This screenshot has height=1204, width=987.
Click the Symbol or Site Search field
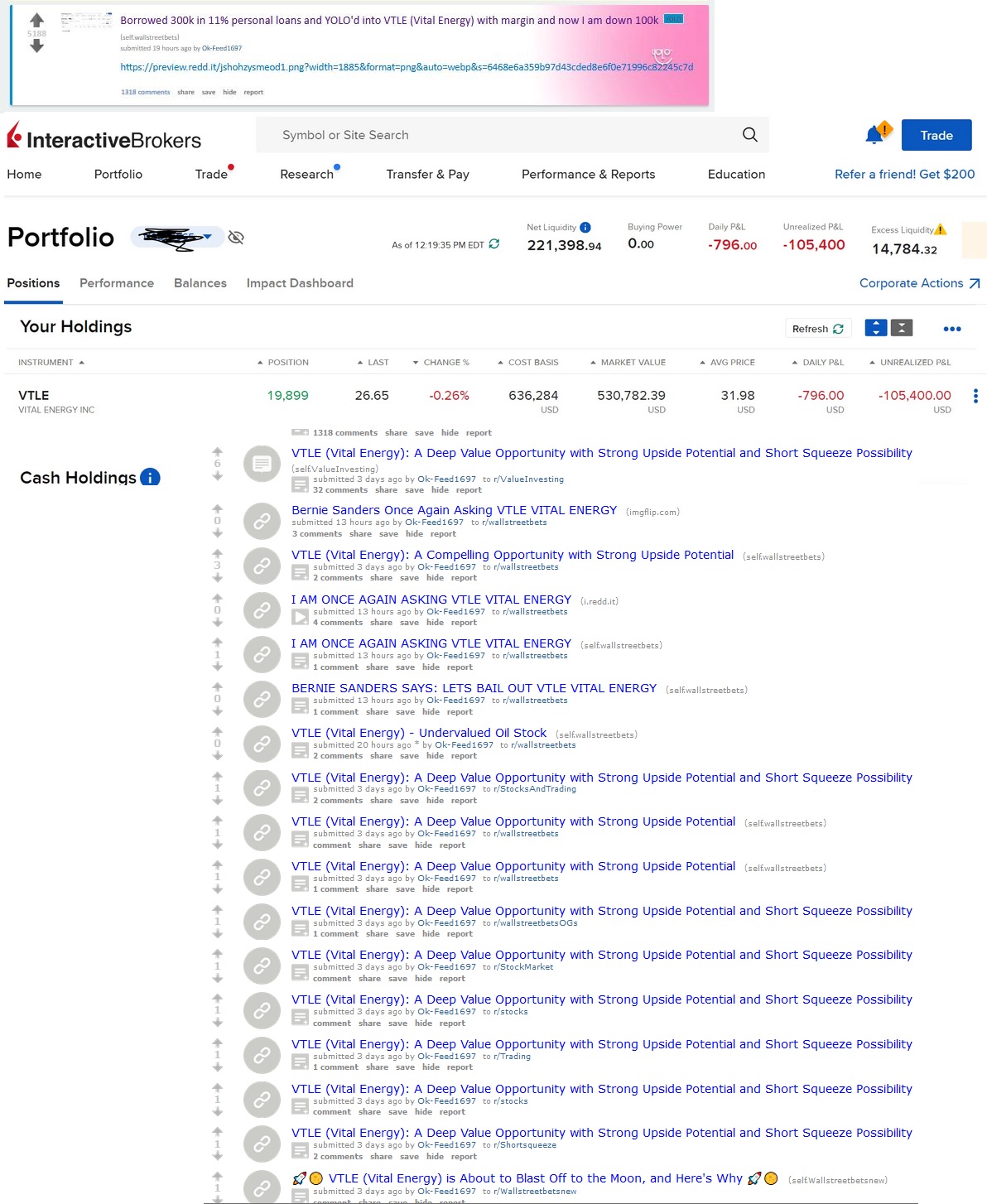[x=512, y=135]
